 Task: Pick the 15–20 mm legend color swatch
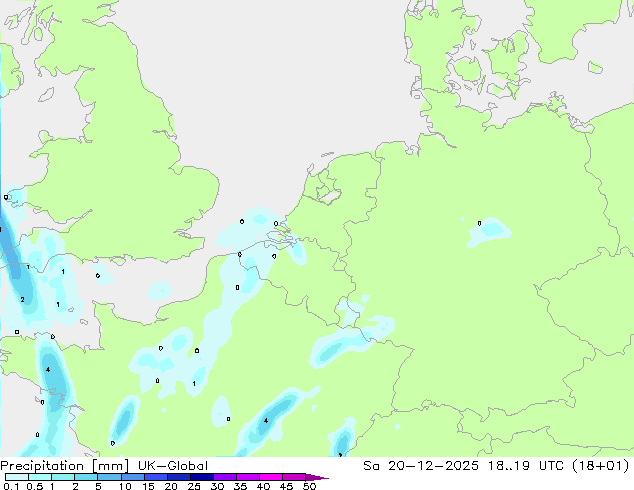click(x=155, y=477)
